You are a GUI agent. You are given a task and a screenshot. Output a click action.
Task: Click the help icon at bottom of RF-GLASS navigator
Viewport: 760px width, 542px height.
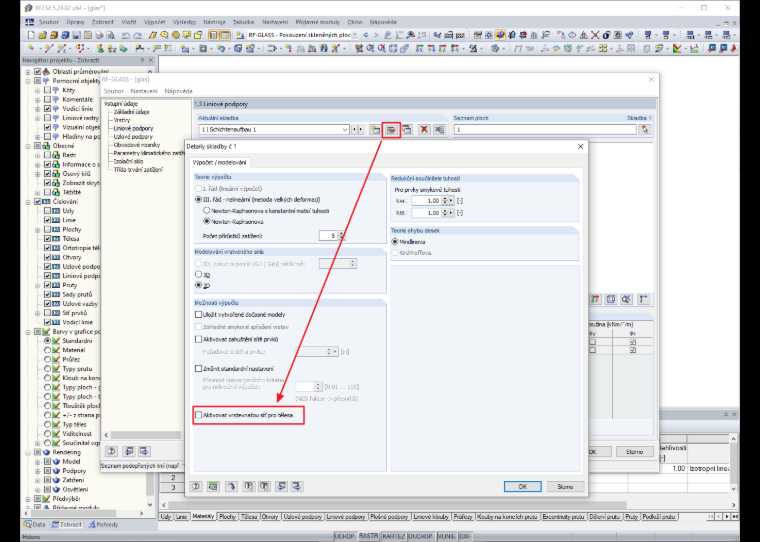[x=111, y=451]
